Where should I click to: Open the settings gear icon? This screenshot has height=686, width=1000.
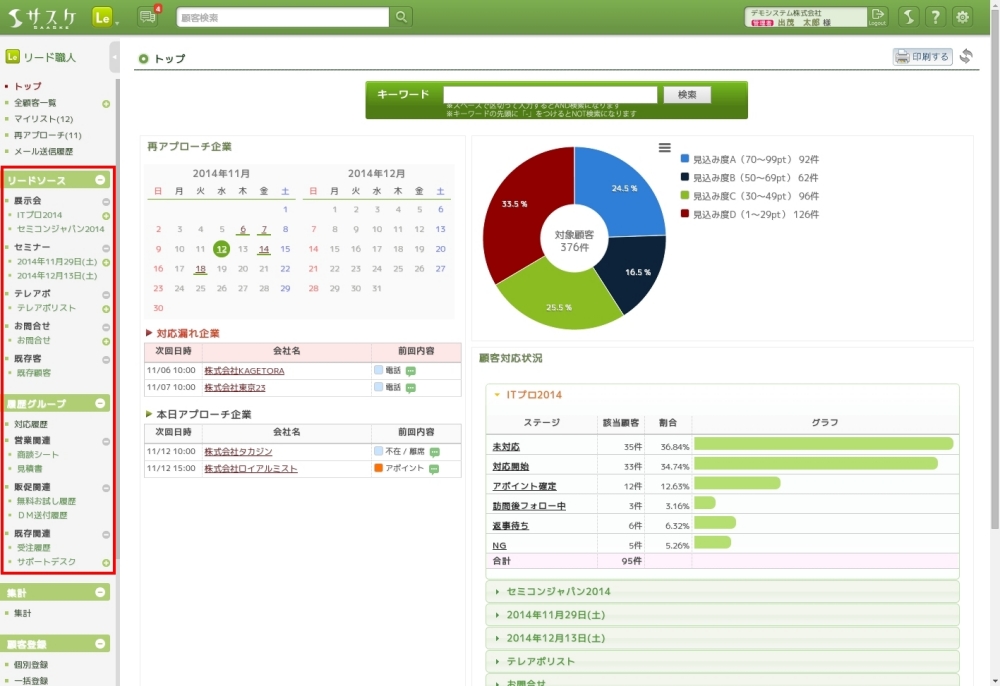[x=962, y=17]
